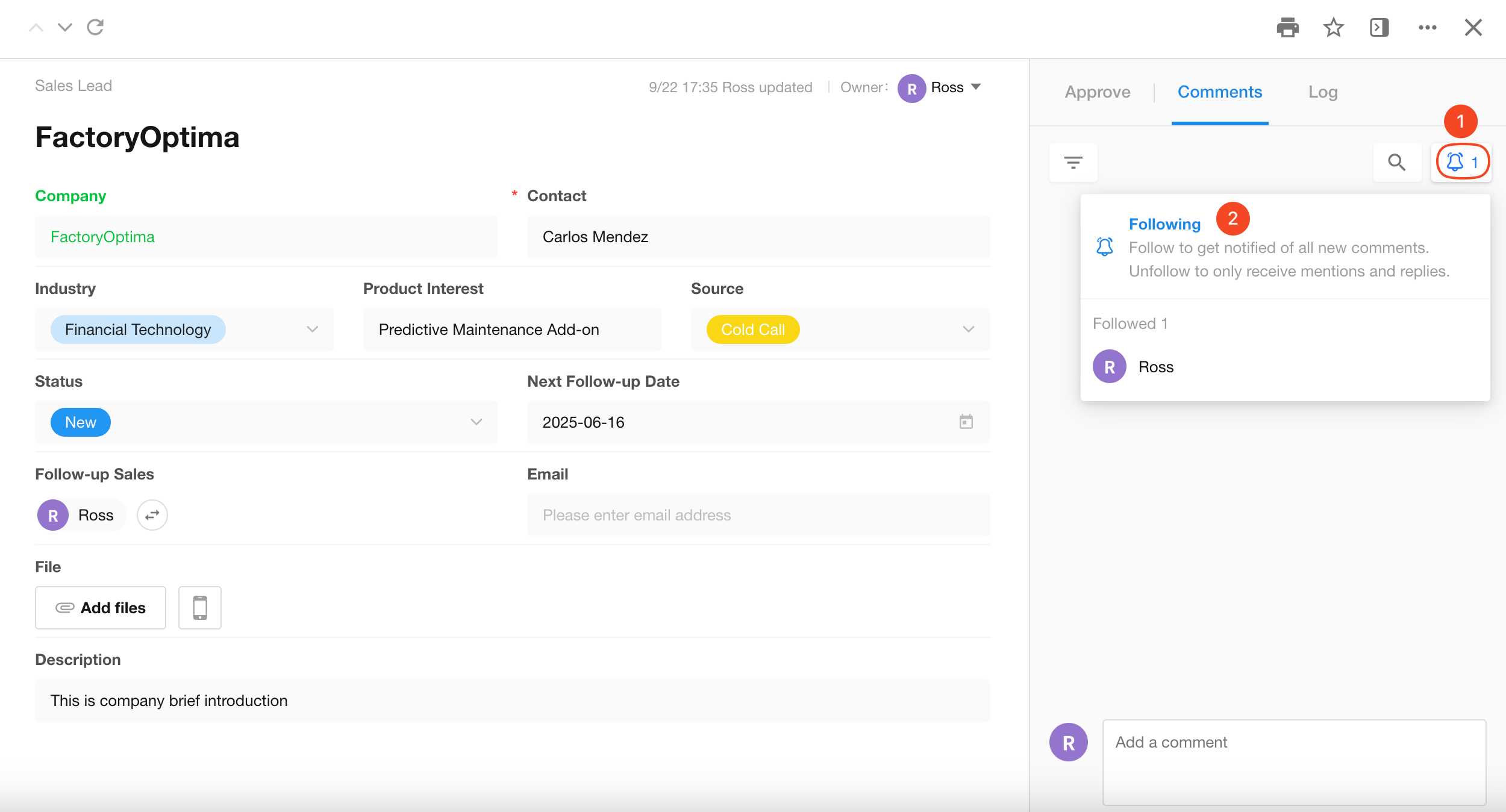This screenshot has width=1506, height=812.
Task: Toggle Following status for comments
Action: pyautogui.click(x=1164, y=224)
